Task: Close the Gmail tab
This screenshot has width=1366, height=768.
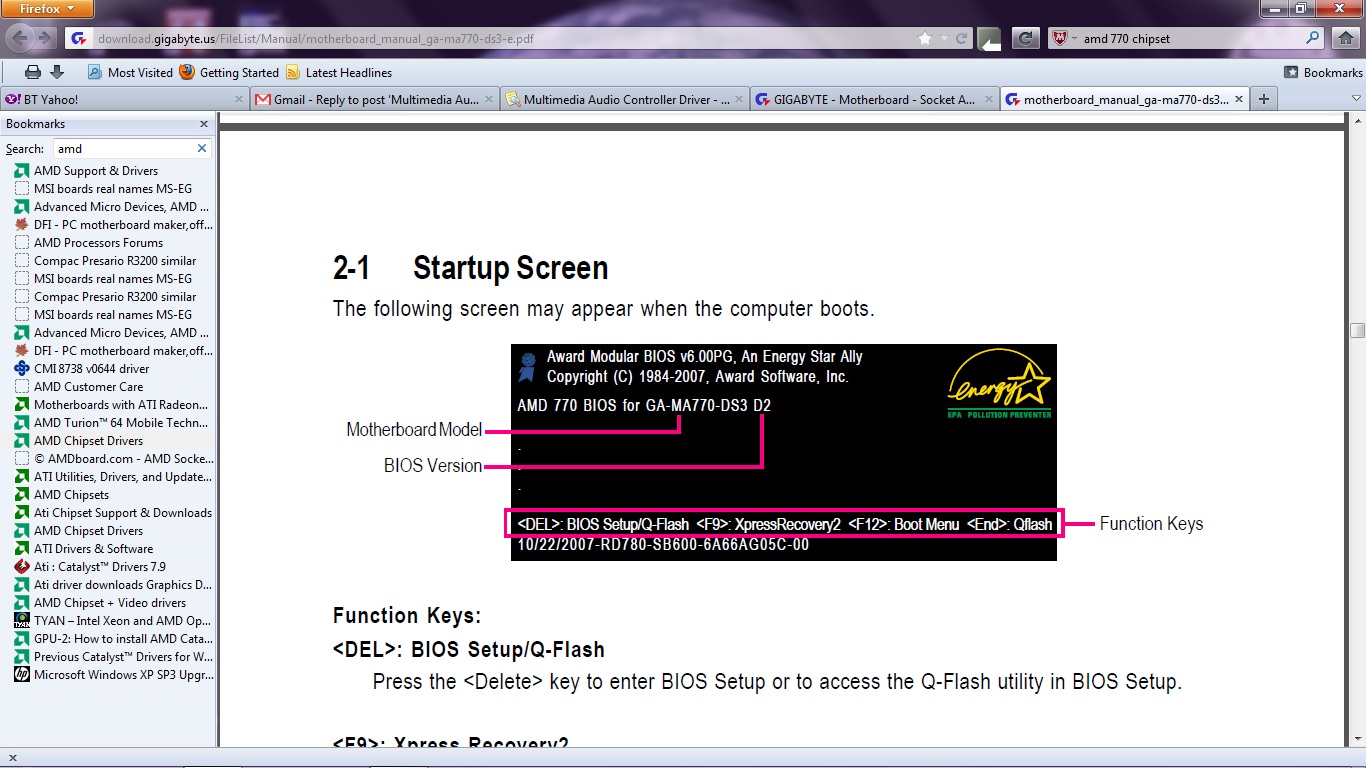Action: click(x=489, y=99)
